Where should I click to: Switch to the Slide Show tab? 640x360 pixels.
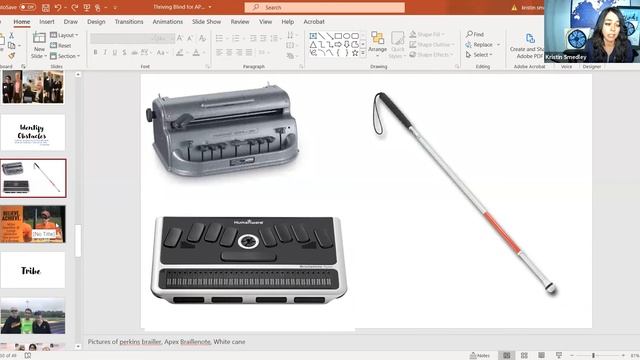[207, 22]
